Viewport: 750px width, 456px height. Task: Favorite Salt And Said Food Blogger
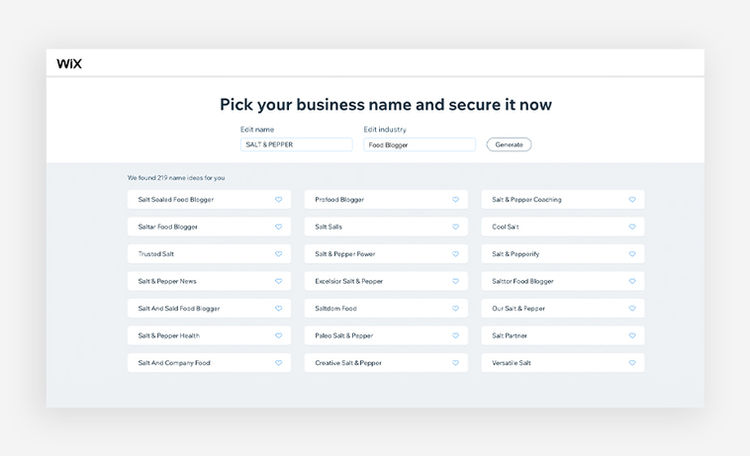pyautogui.click(x=278, y=309)
